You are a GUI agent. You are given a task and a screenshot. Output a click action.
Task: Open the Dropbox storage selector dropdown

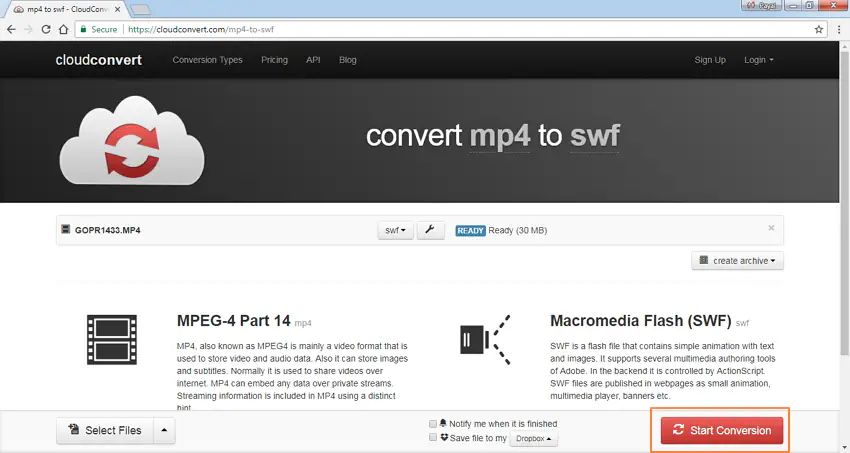[533, 438]
